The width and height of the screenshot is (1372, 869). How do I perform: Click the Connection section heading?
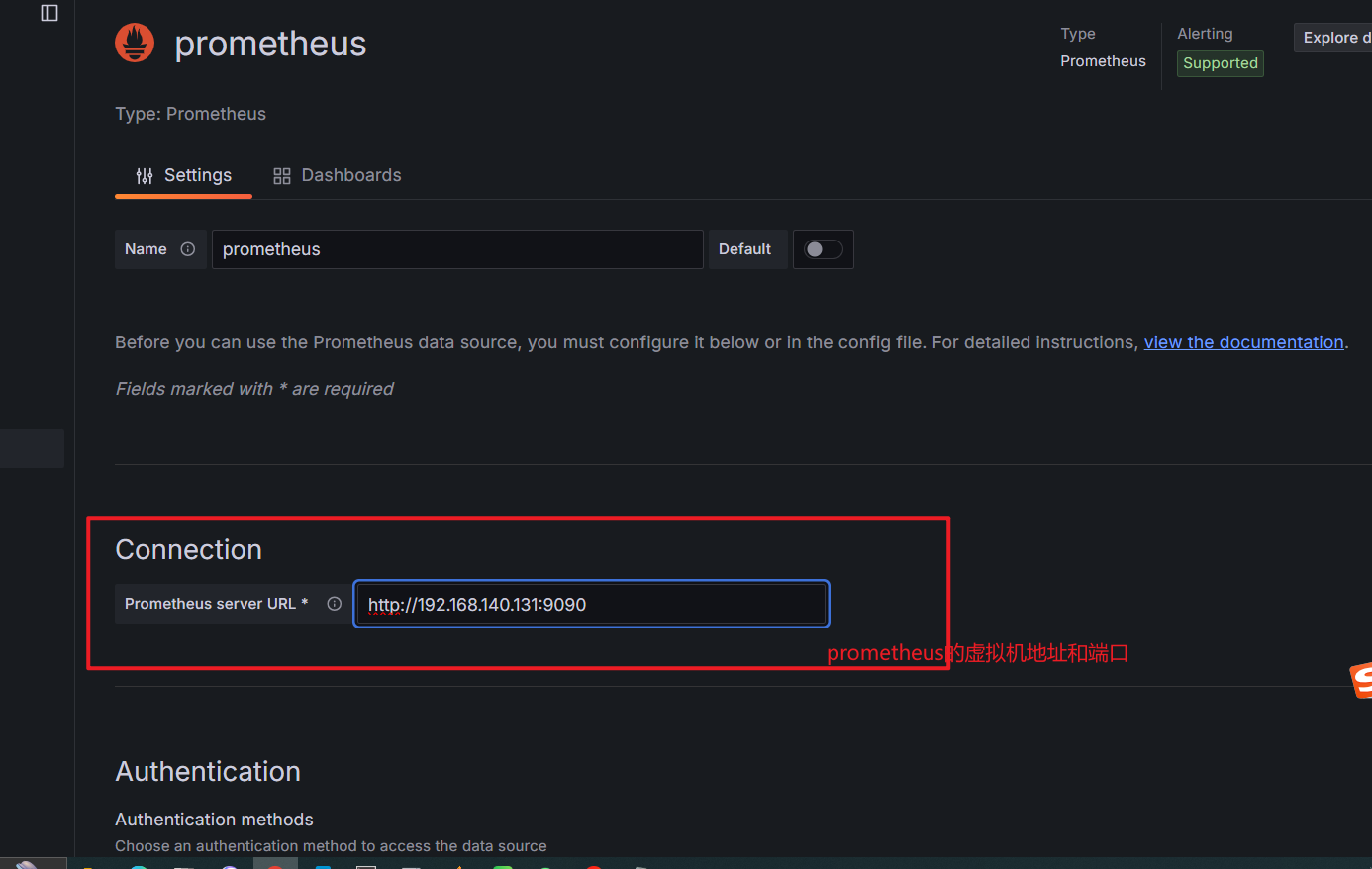[189, 550]
